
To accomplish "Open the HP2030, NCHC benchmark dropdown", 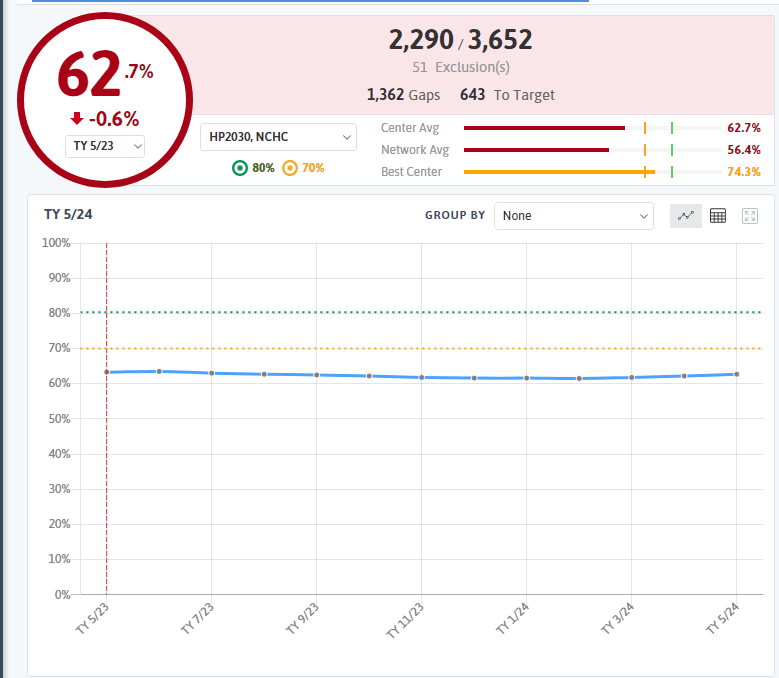I will (278, 136).
